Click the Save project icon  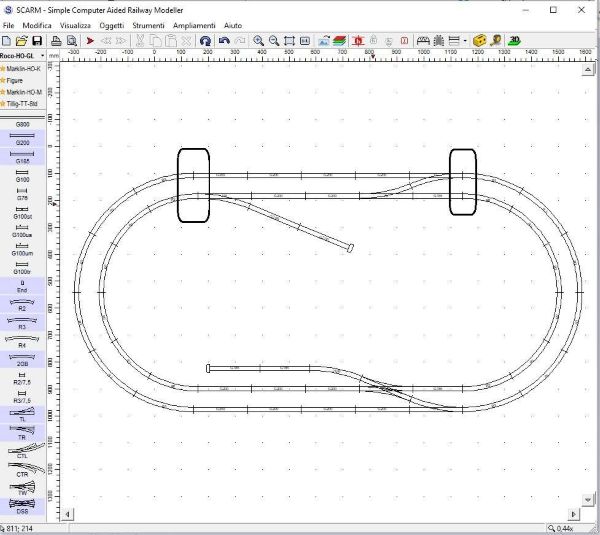click(x=37, y=41)
